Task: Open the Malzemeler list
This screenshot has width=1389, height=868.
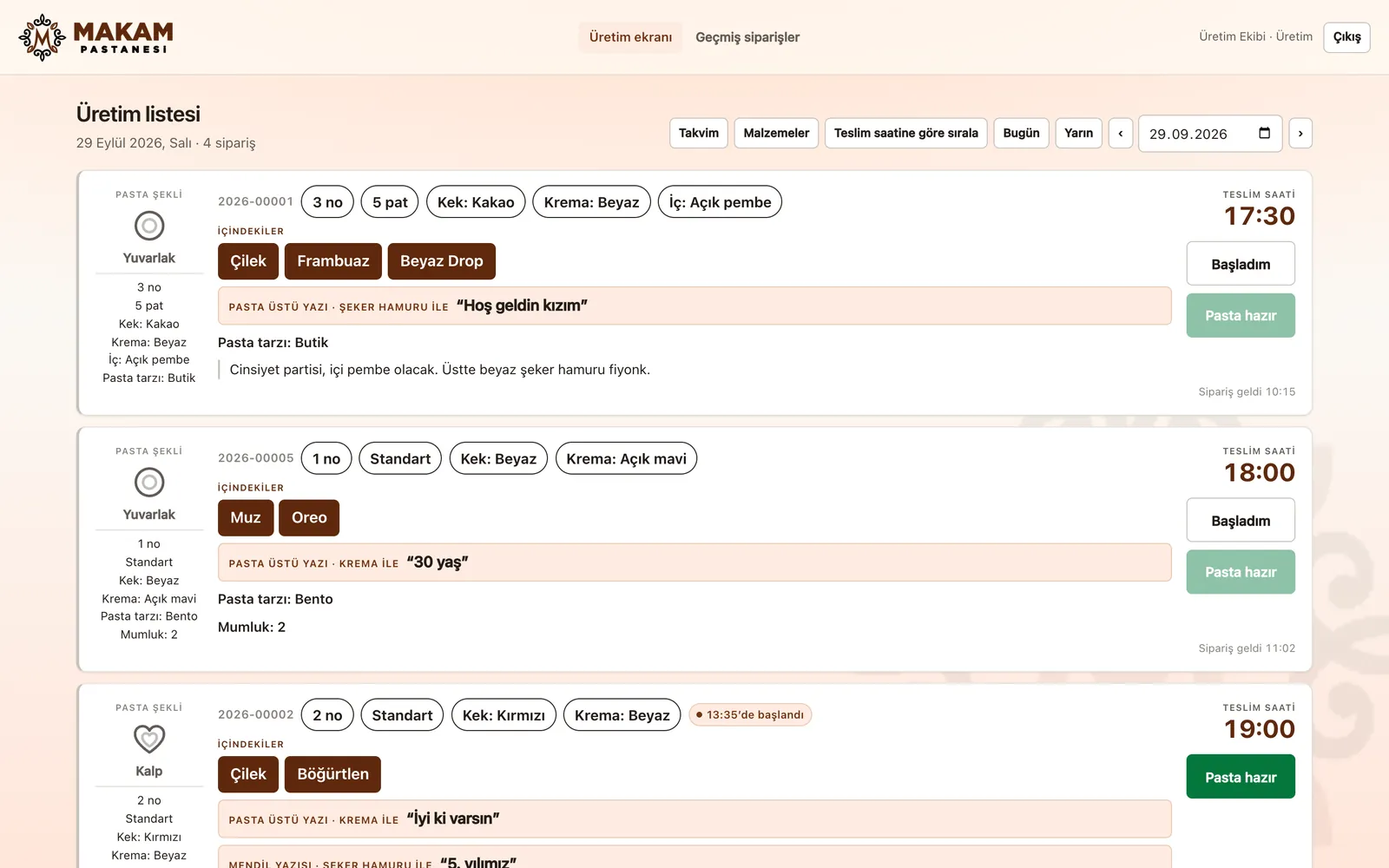Action: [x=776, y=133]
